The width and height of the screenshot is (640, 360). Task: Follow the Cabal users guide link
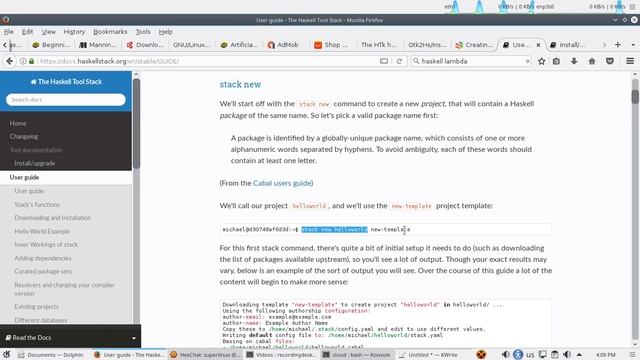(282, 183)
